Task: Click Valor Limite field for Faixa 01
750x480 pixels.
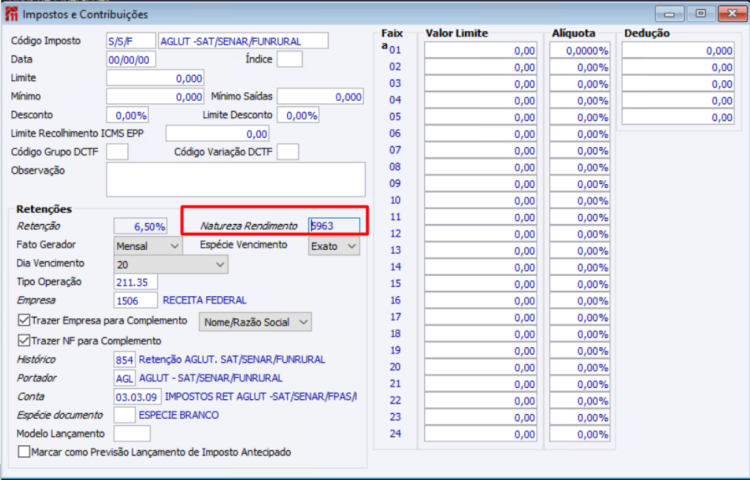Action: pyautogui.click(x=480, y=51)
